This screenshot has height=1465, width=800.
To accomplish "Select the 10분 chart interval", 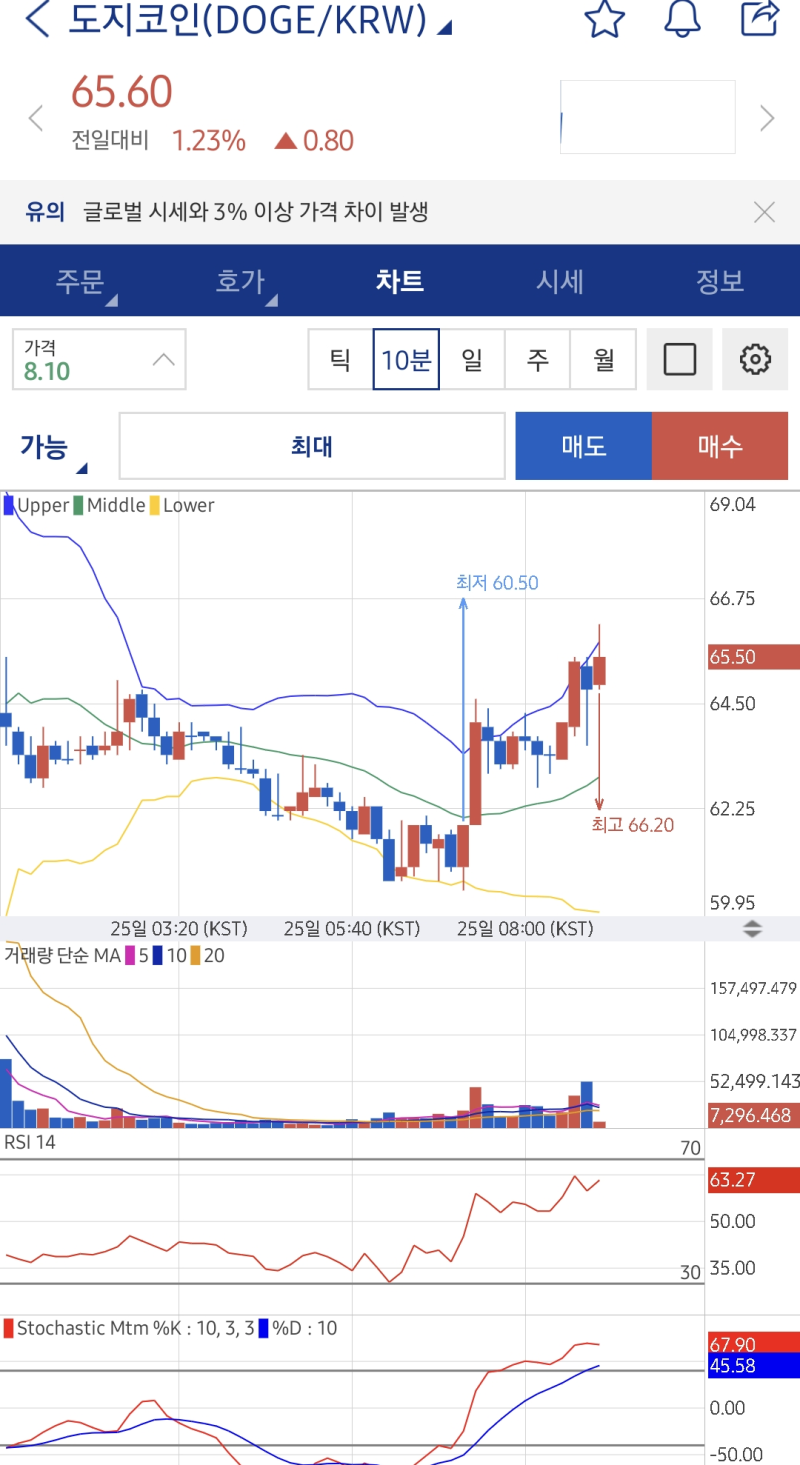I will 406,359.
